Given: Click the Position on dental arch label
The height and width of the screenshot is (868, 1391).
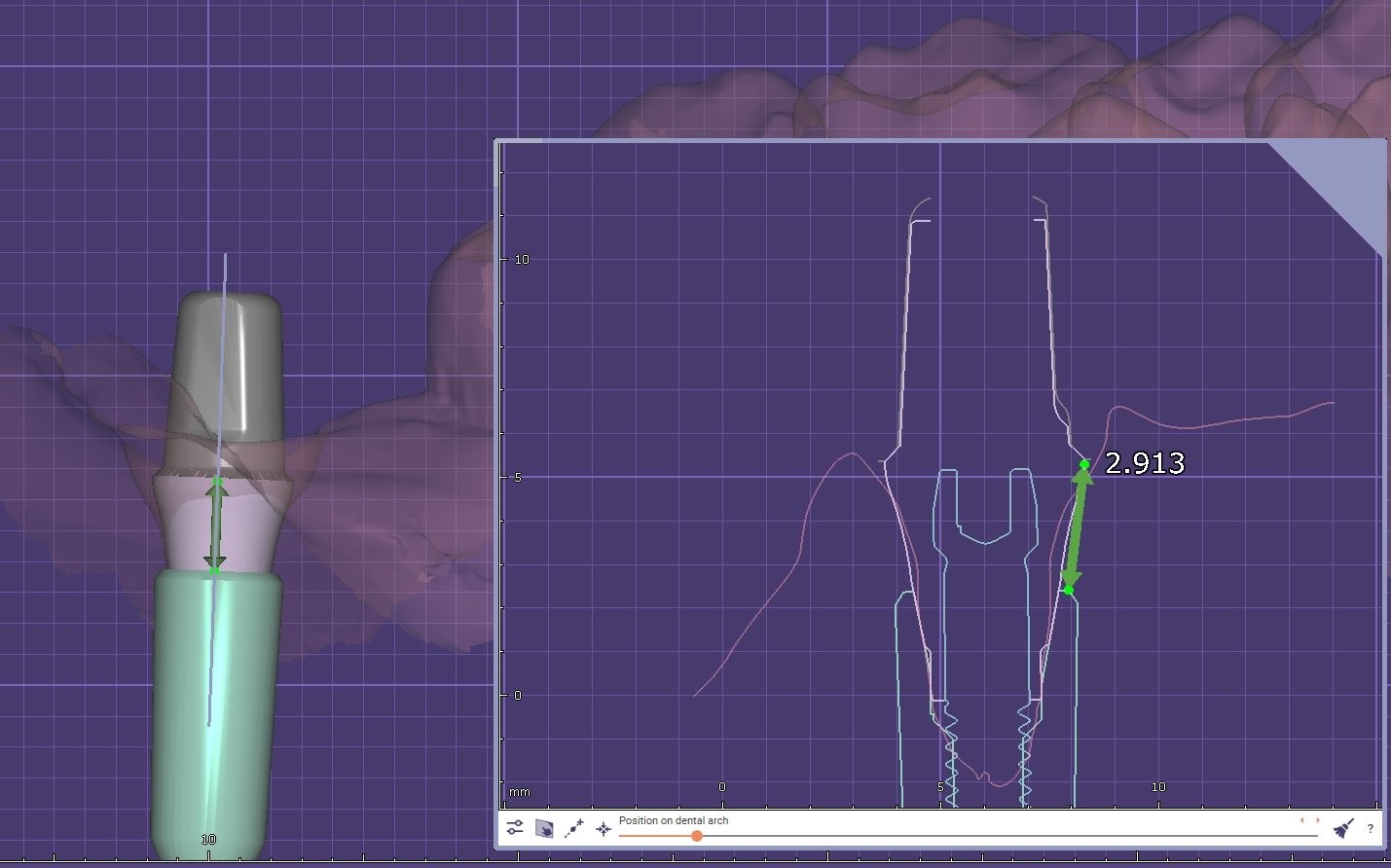Looking at the screenshot, I should point(674,820).
